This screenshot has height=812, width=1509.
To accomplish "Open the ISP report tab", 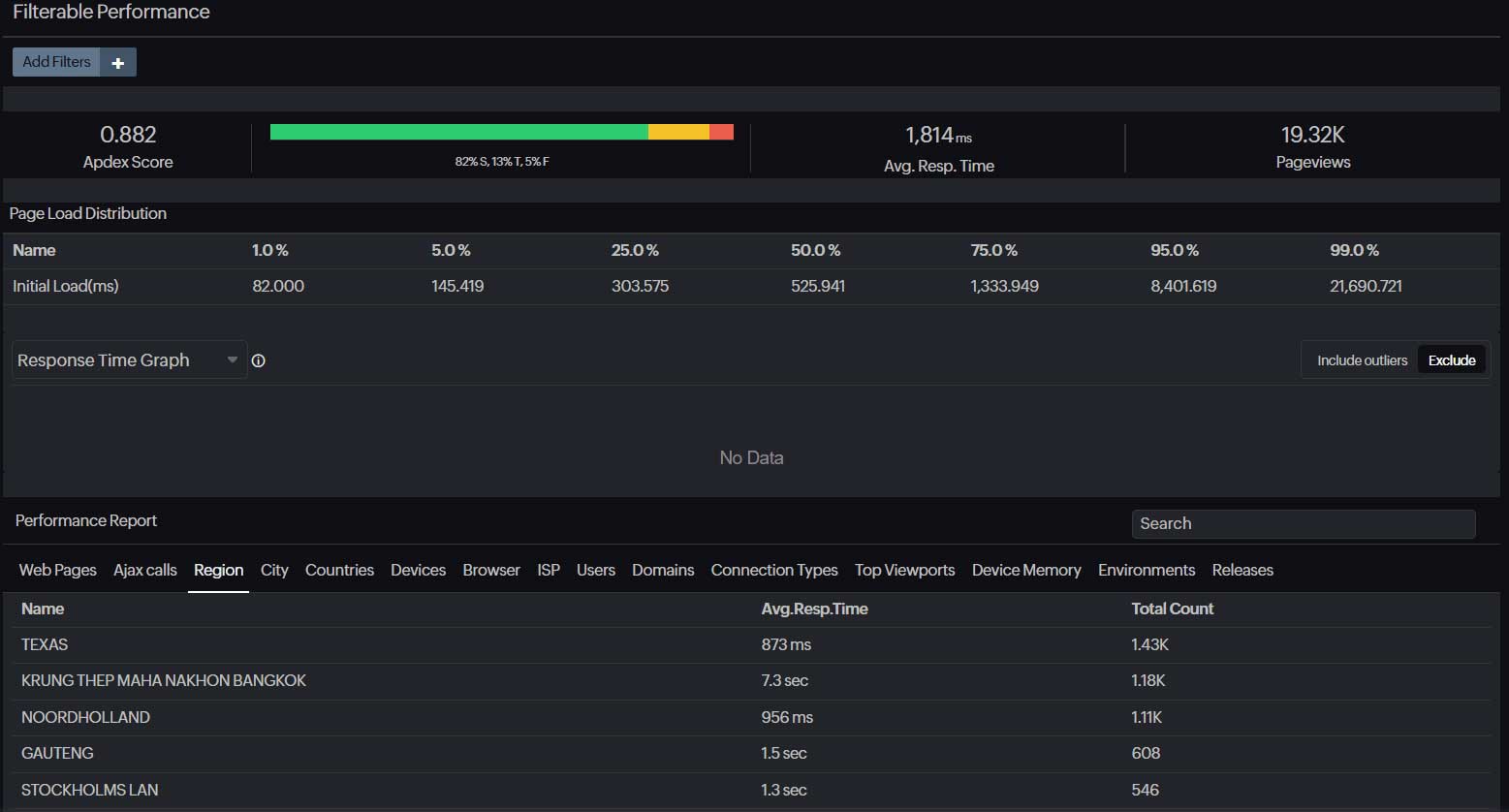I will [548, 570].
